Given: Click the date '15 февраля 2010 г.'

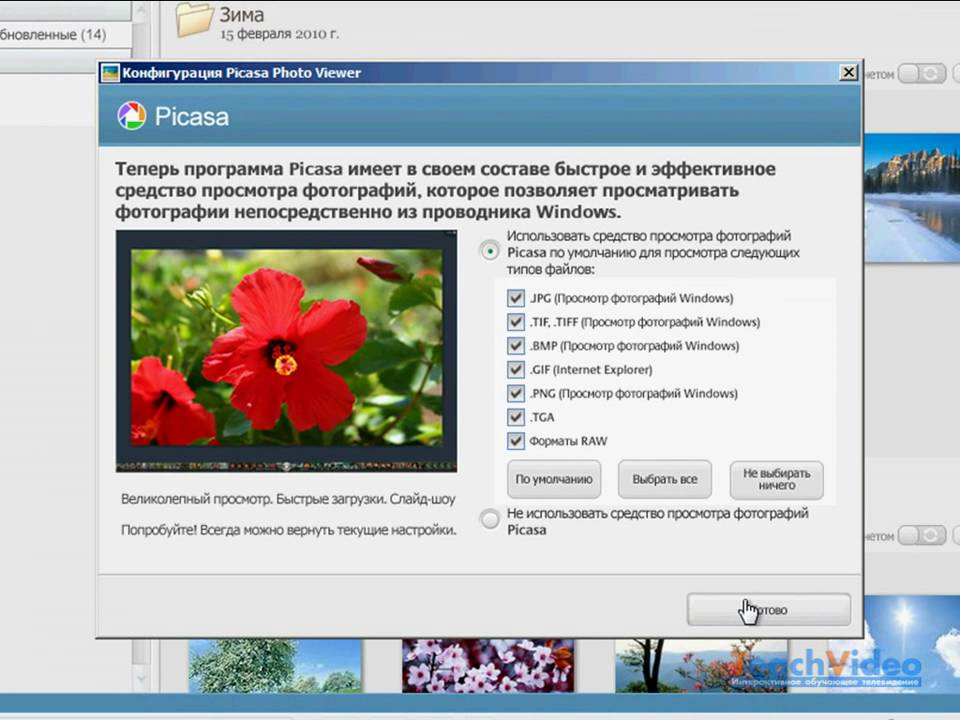Looking at the screenshot, I should click(279, 34).
